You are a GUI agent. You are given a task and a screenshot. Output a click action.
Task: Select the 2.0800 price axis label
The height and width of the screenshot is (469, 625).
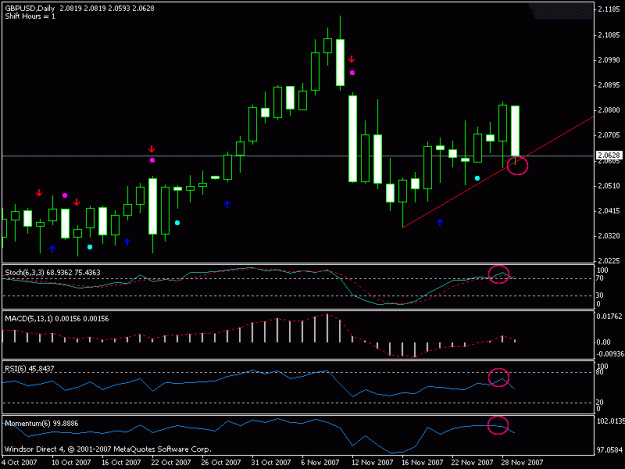click(609, 110)
